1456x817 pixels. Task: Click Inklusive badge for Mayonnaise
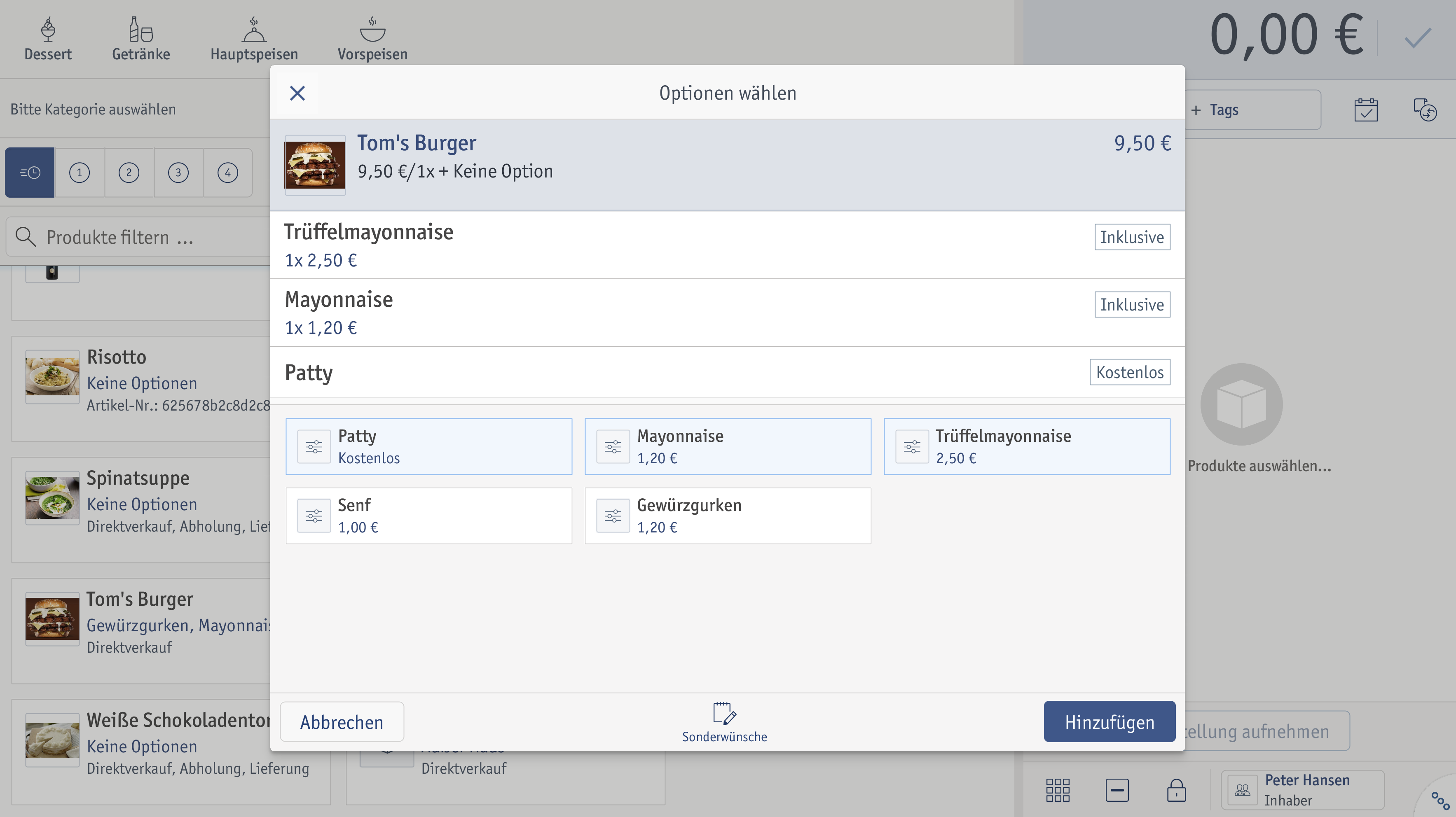coord(1132,305)
